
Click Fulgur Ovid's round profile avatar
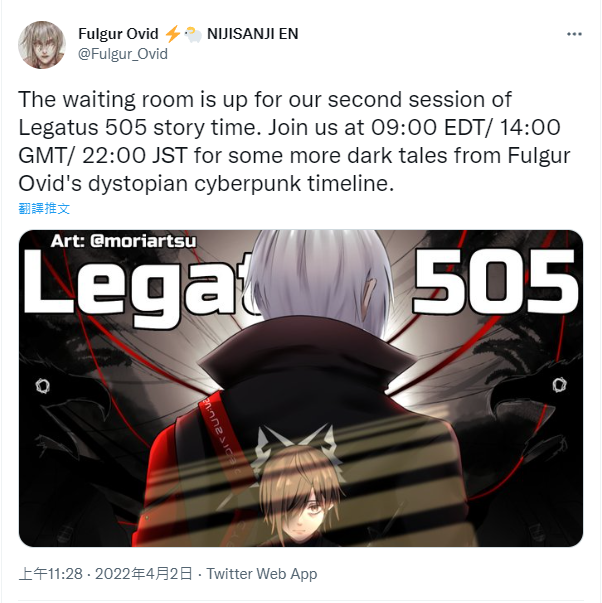(x=42, y=45)
